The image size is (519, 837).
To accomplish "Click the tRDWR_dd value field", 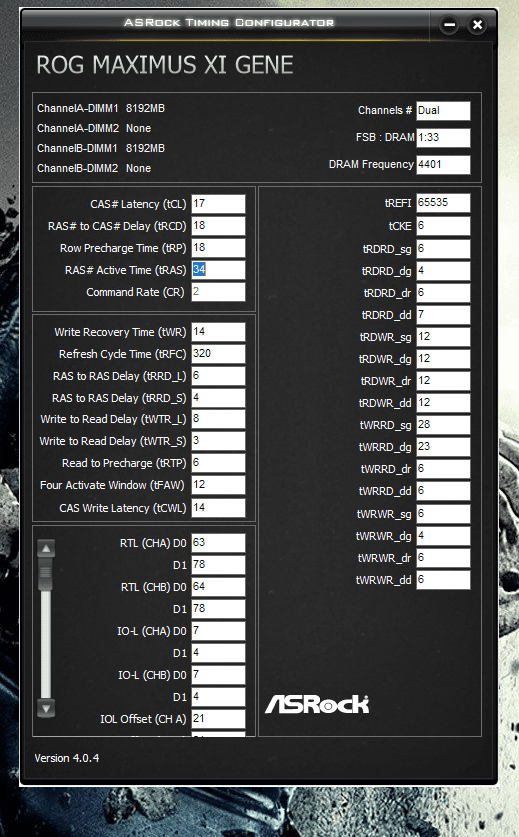I will click(x=443, y=402).
